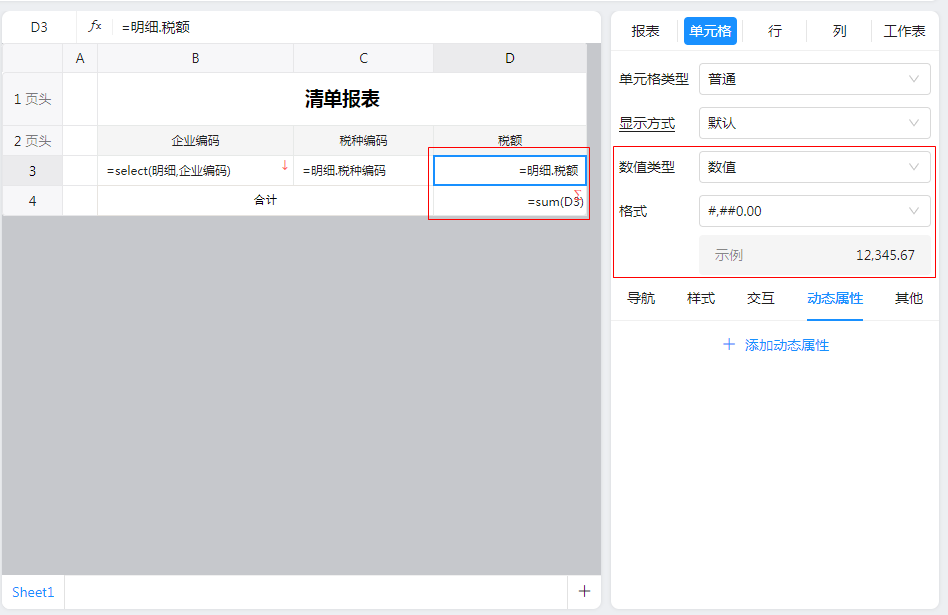
Task: Switch to the 行 tab
Action: [775, 31]
